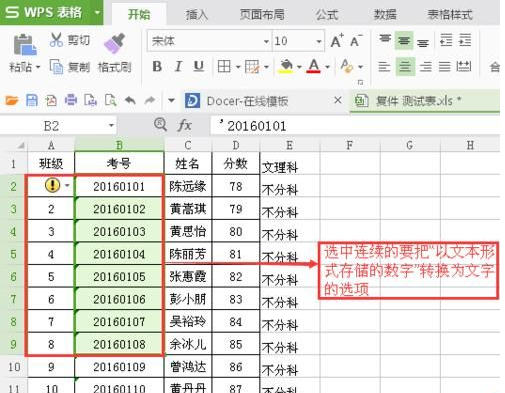
Task: Open the Docer-在线模板 tab
Action: 247,101
